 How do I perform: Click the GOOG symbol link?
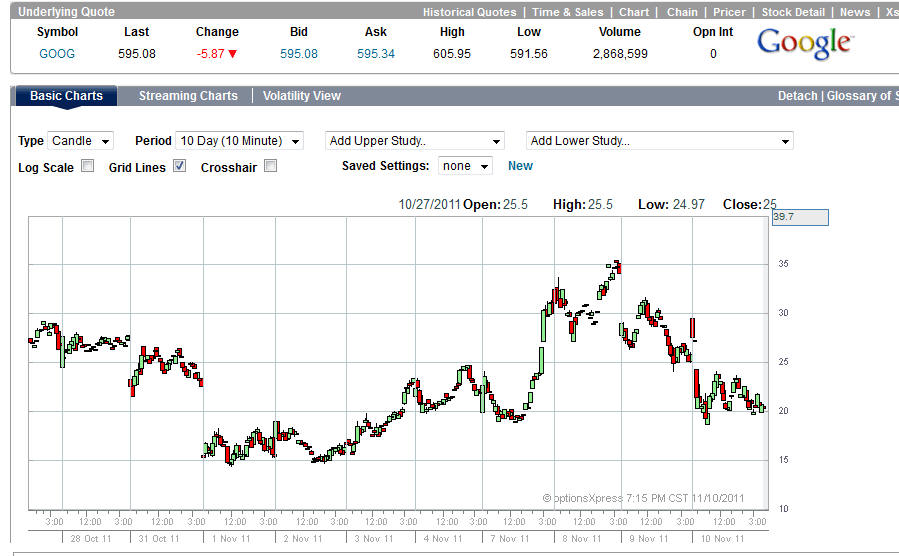coord(57,54)
